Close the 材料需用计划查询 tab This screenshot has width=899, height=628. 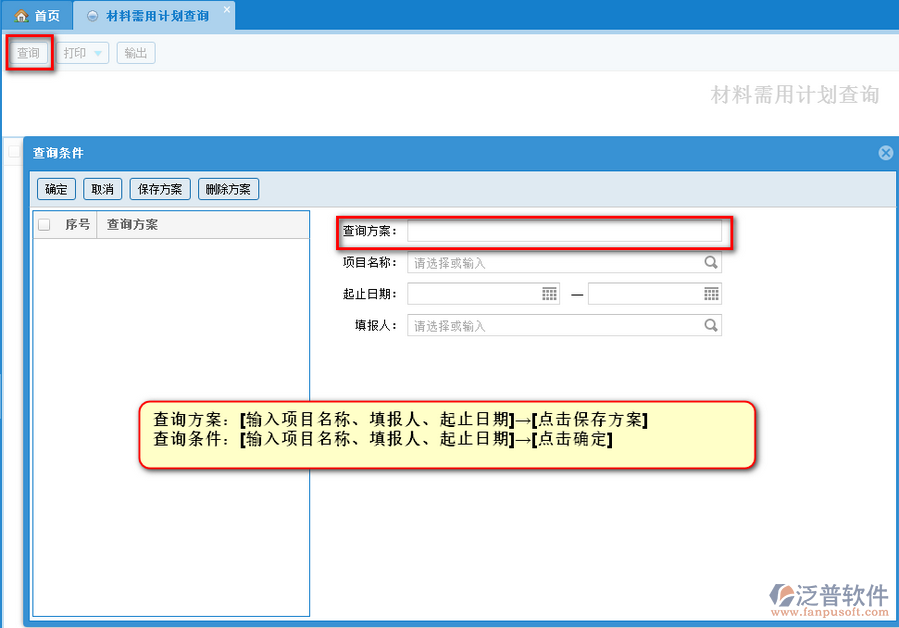pyautogui.click(x=226, y=9)
